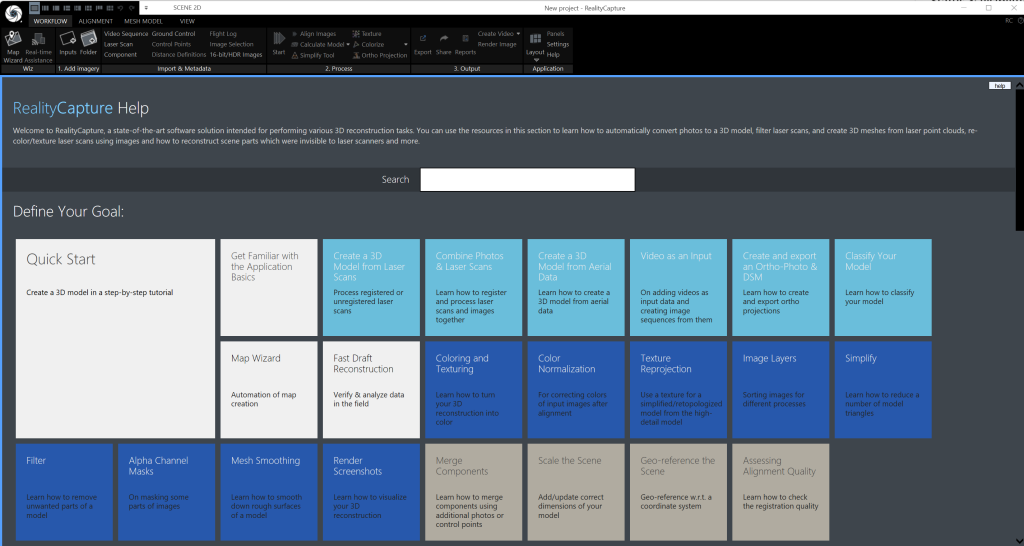Export the model via Export icon
1024x546 pixels.
pyautogui.click(x=423, y=44)
